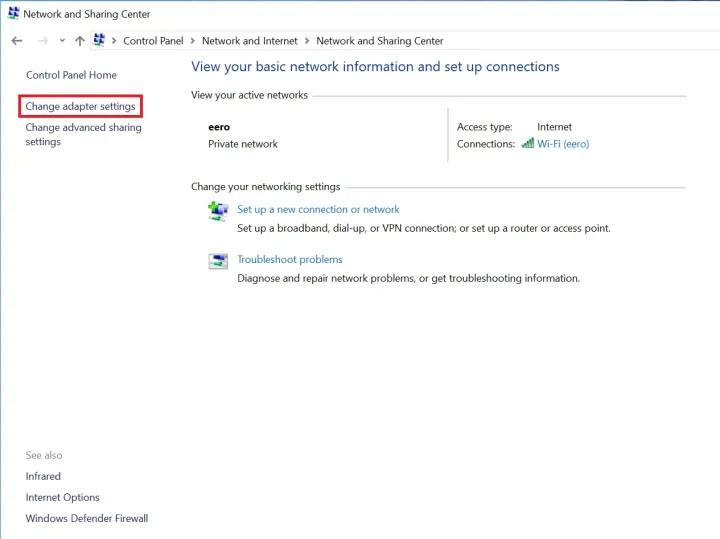
Task: Open Change advanced sharing settings
Action: 84,134
